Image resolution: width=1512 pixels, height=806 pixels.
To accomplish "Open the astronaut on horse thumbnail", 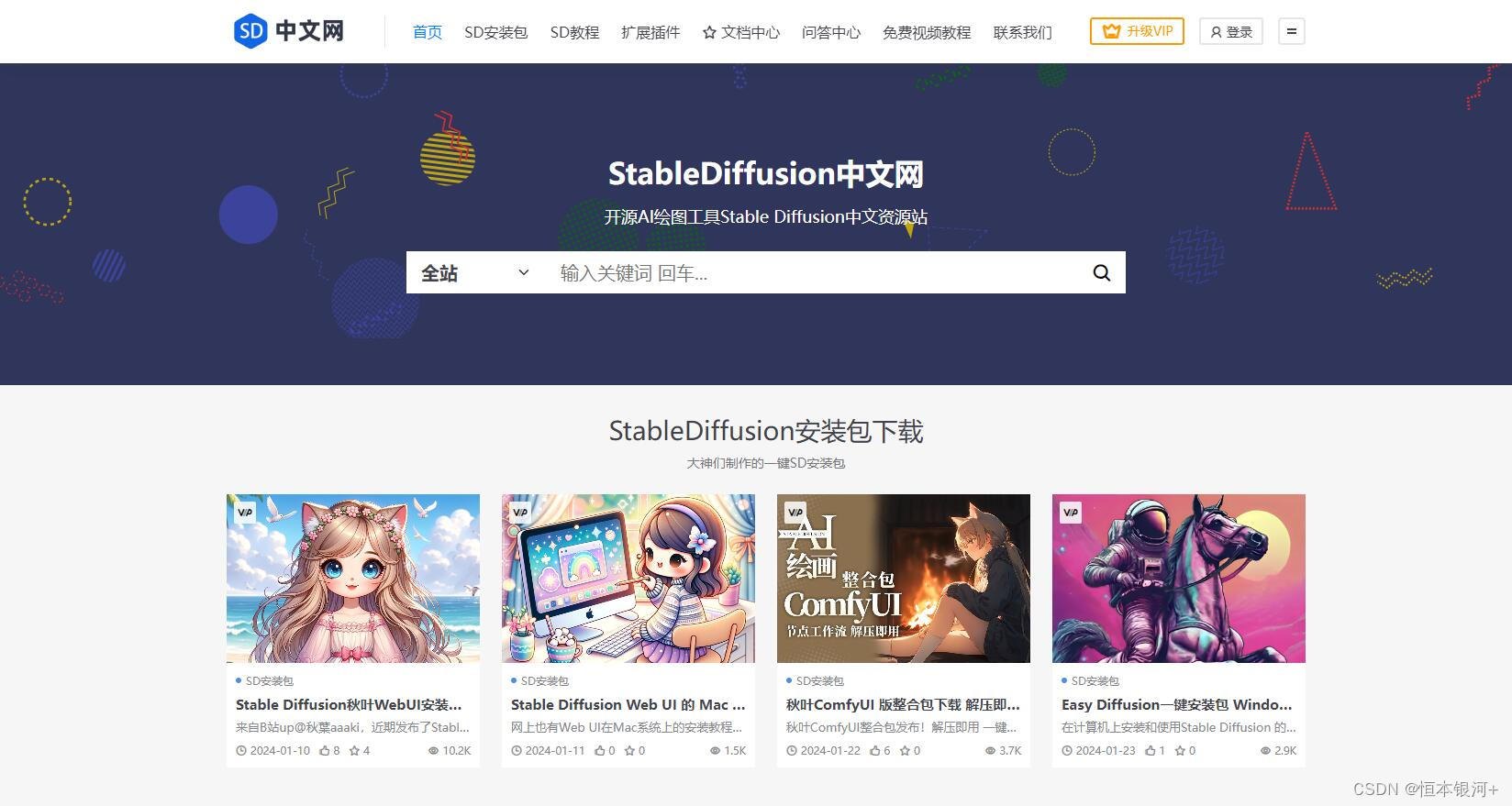I will [x=1179, y=579].
